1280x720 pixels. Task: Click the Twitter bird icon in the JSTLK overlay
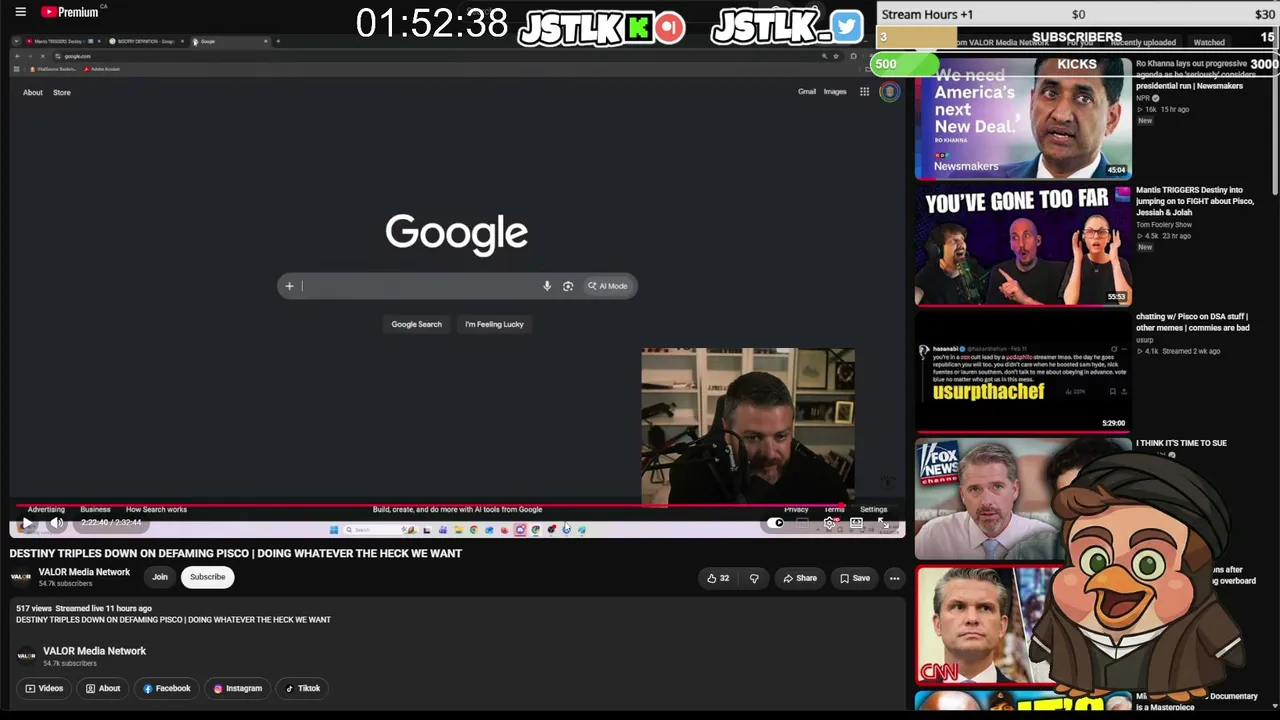(846, 26)
